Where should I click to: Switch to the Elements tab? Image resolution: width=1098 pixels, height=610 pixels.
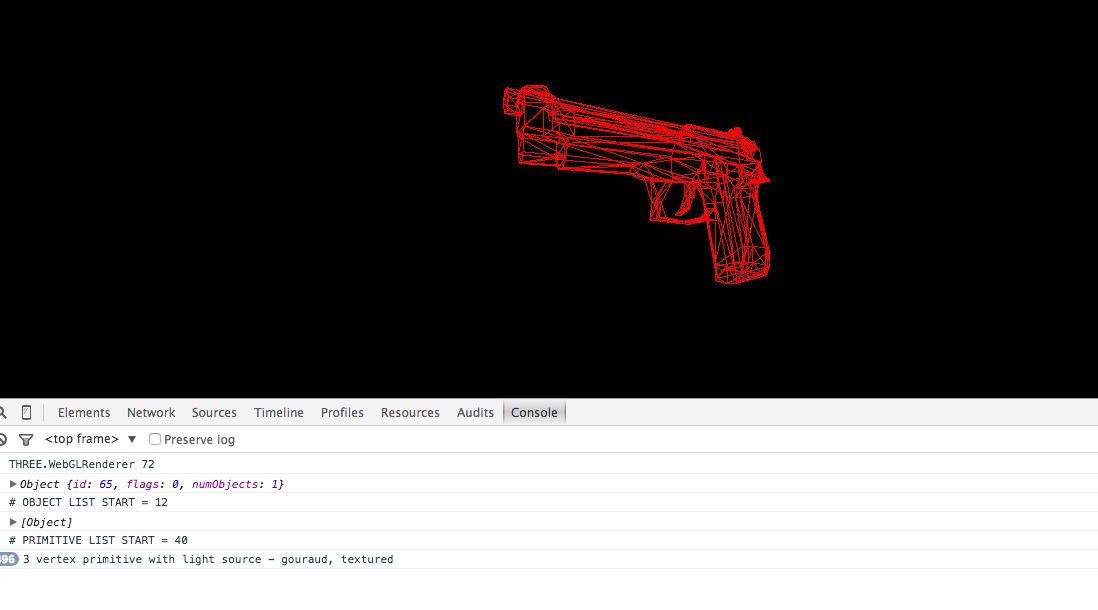[84, 413]
